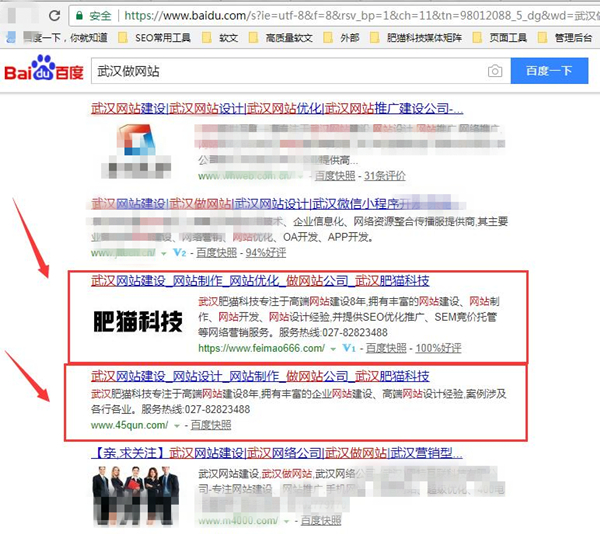This screenshot has width=600, height=534.
Task: Open 软文 bookmark folder
Action: [x=220, y=37]
